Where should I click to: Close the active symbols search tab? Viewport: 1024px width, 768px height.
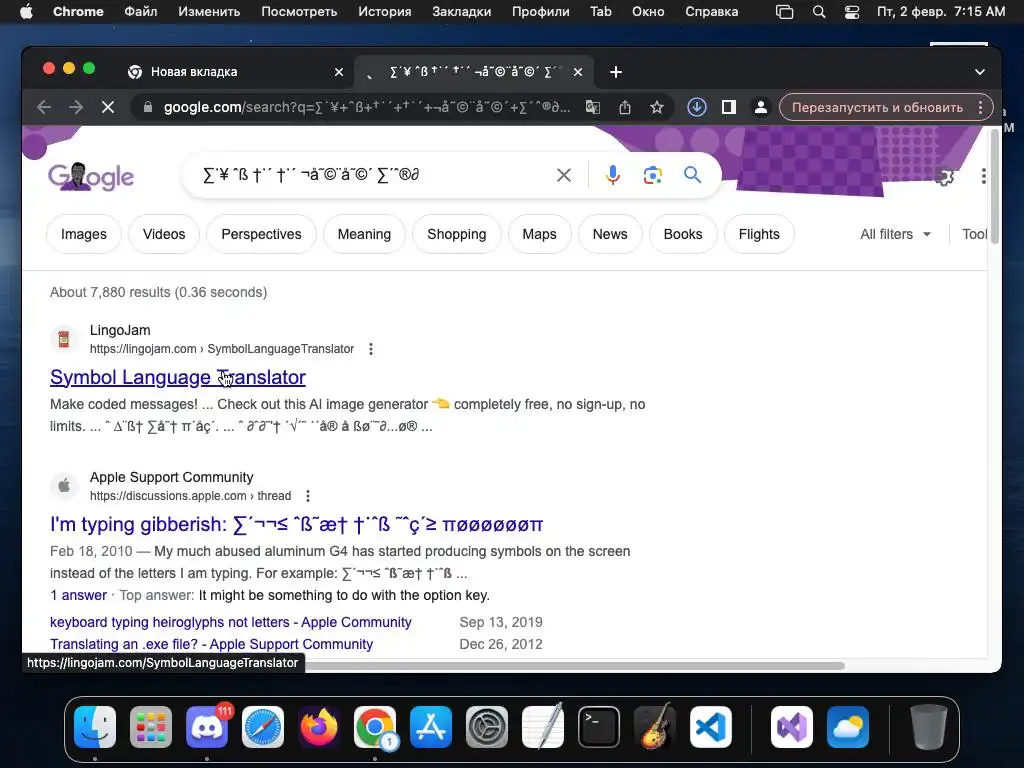(x=578, y=72)
